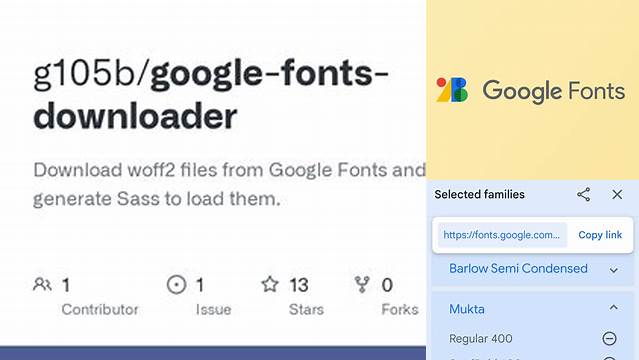Click the Forks branch icon

coord(362,284)
